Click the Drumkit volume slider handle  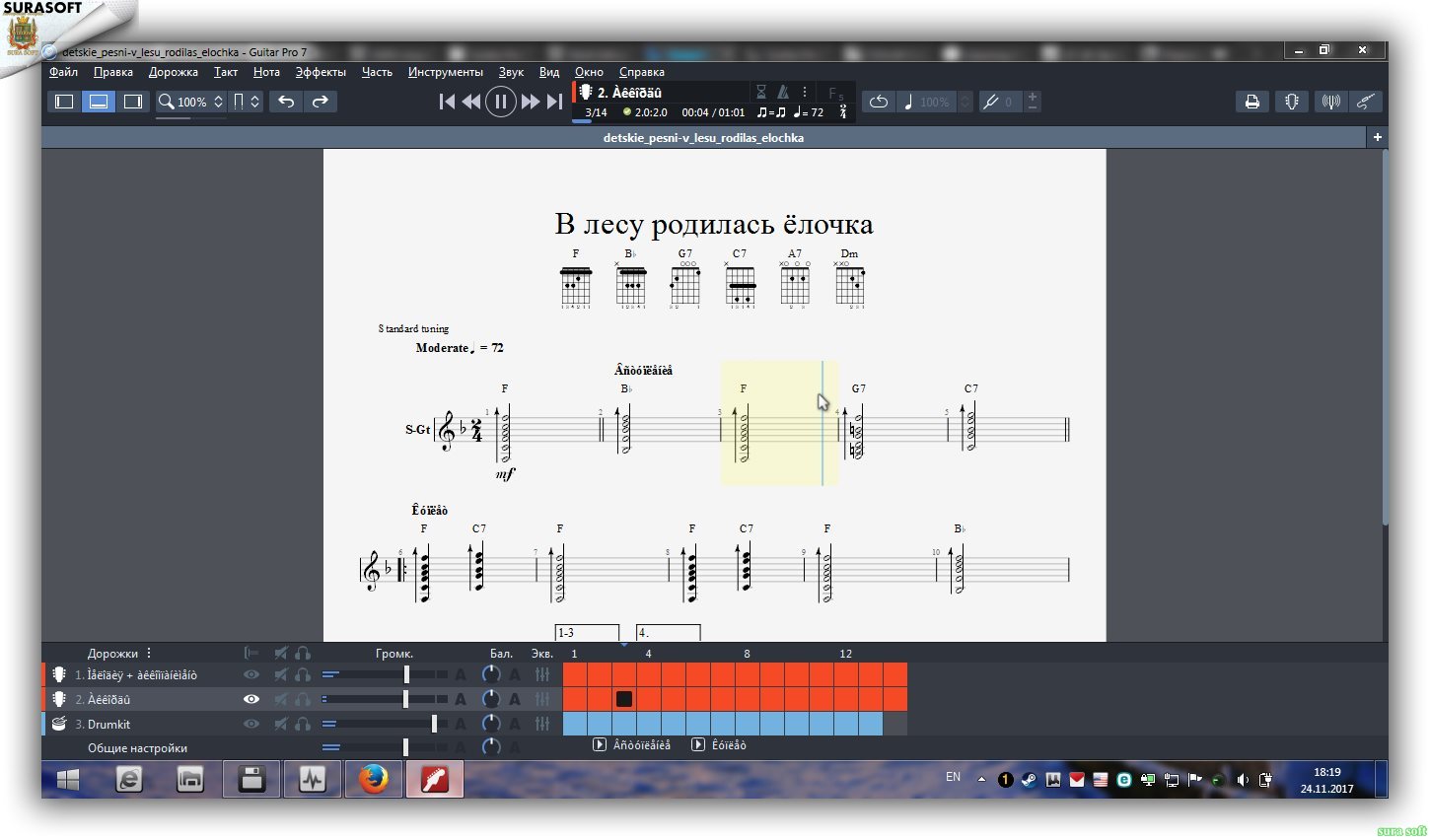[x=434, y=724]
